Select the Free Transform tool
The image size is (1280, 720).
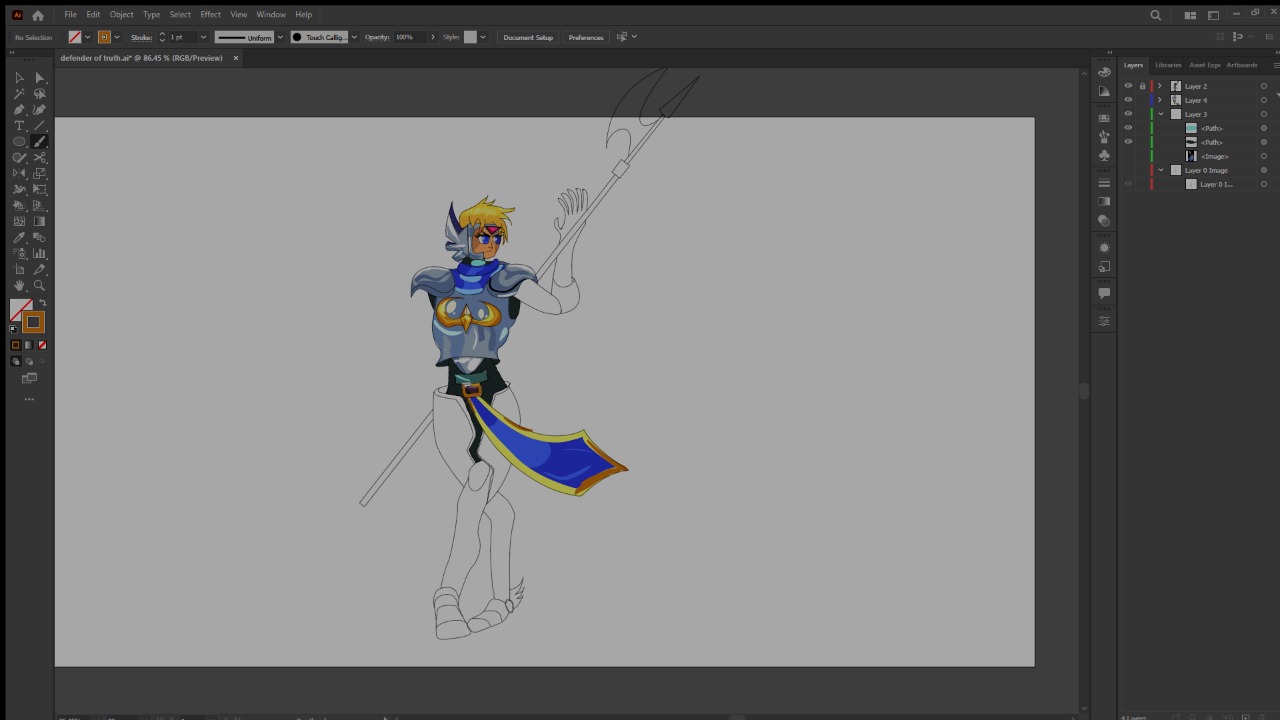click(40, 190)
